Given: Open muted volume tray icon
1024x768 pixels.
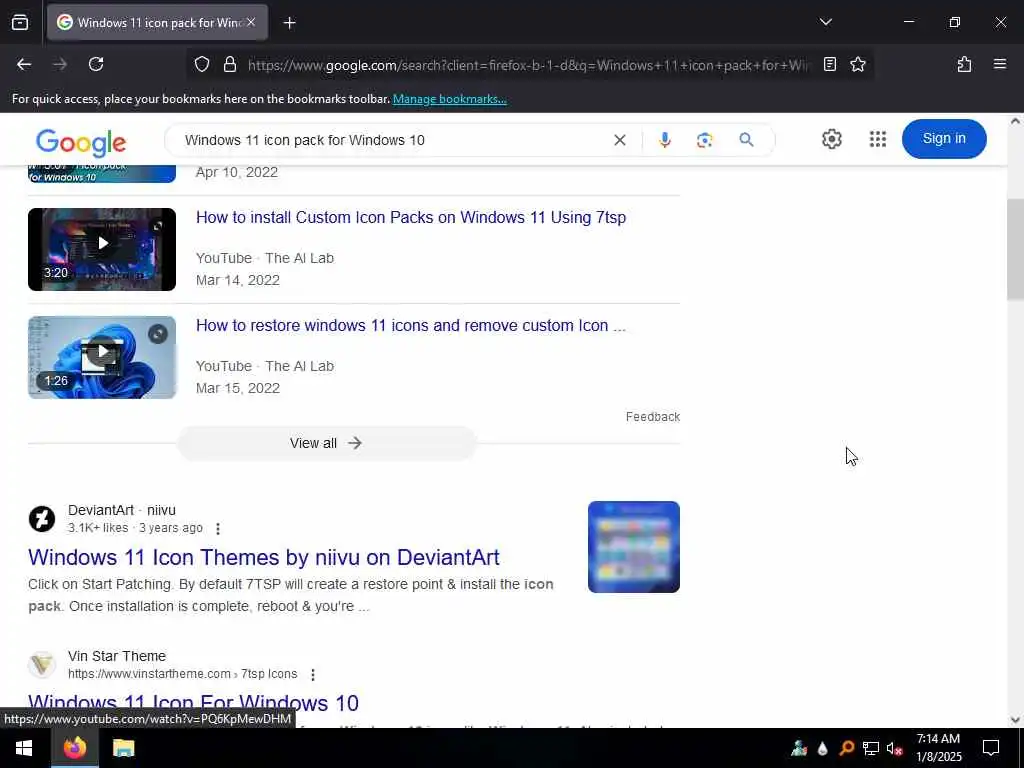Looking at the screenshot, I should click(894, 748).
